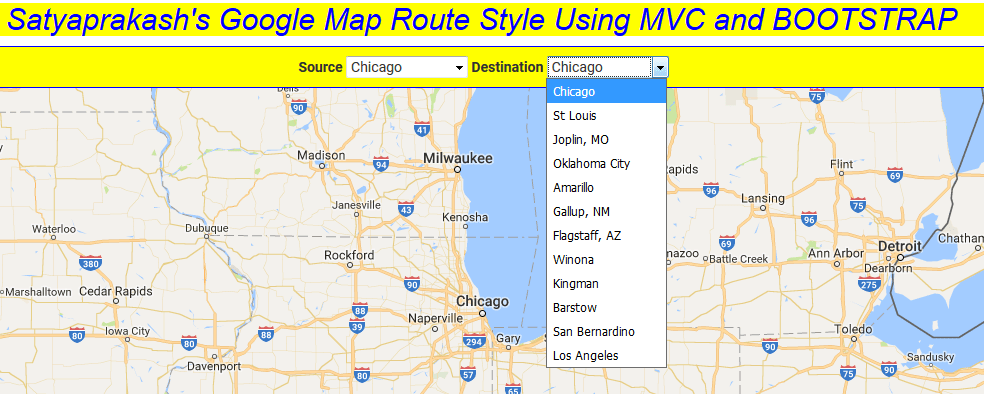
Task: Click the Interstate 39 highway shield
Action: (x=357, y=326)
